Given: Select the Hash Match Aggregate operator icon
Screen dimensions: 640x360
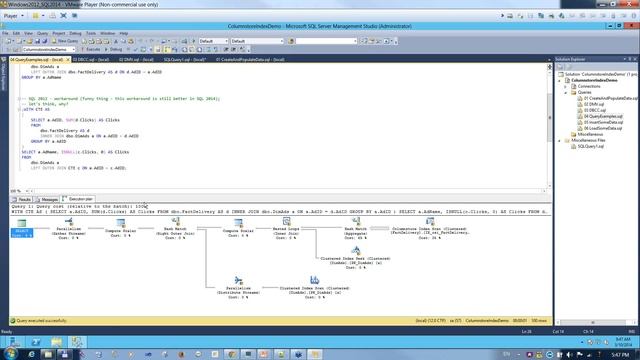Looking at the screenshot, I should click(x=356, y=221).
